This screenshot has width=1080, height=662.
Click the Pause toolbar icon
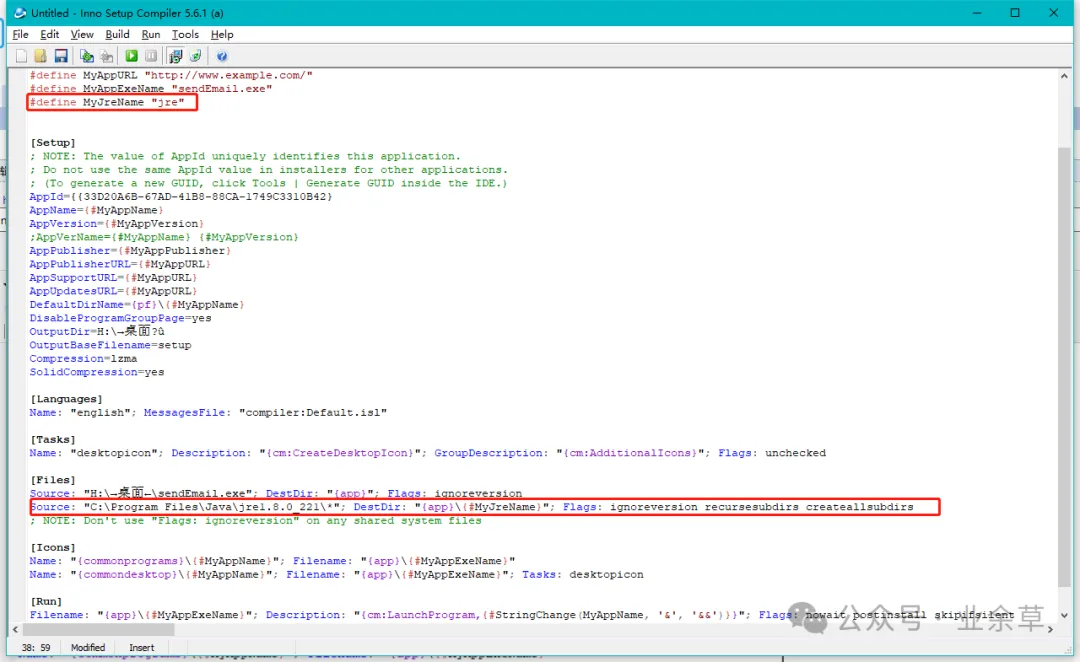coord(151,56)
